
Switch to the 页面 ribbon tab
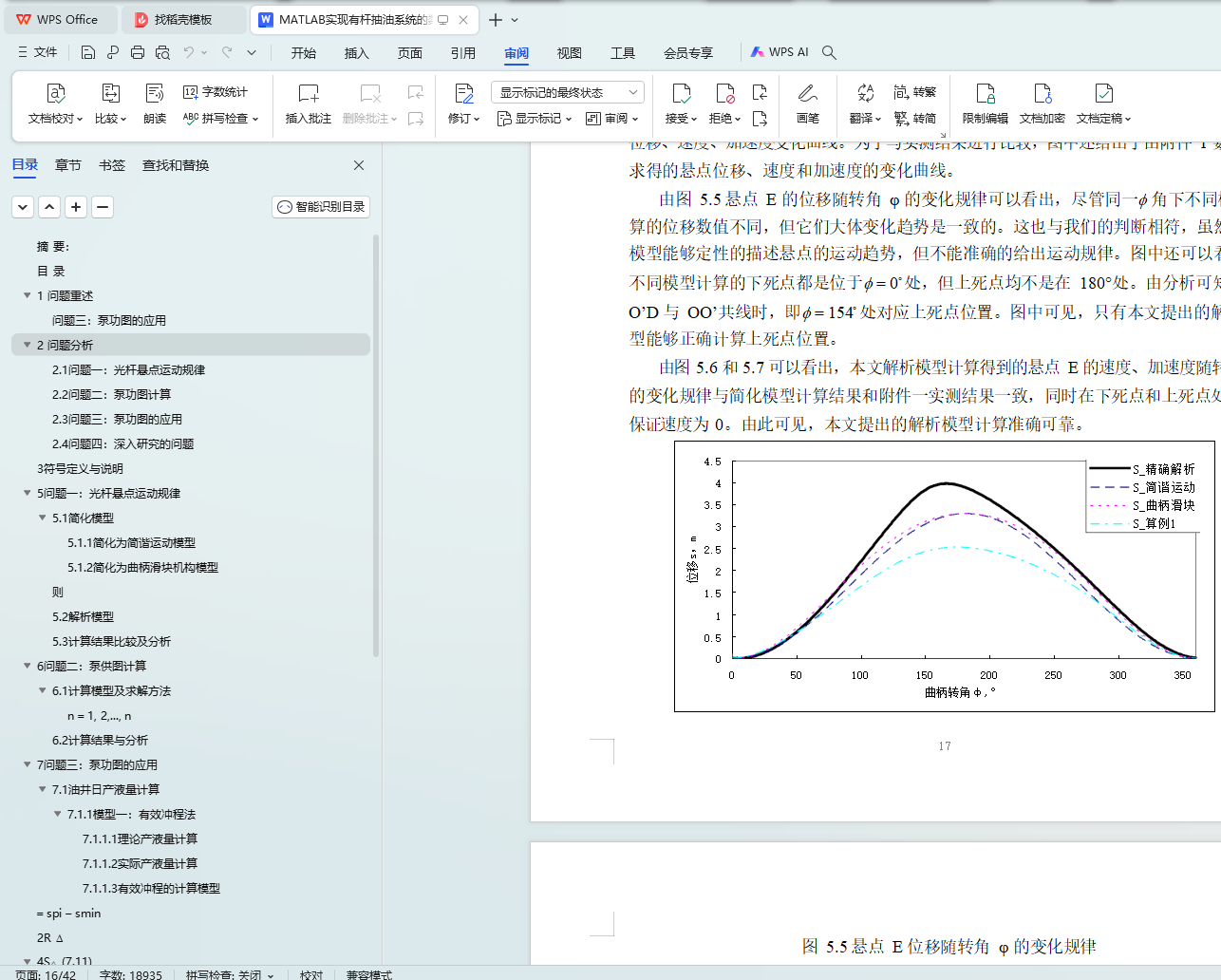pos(410,53)
